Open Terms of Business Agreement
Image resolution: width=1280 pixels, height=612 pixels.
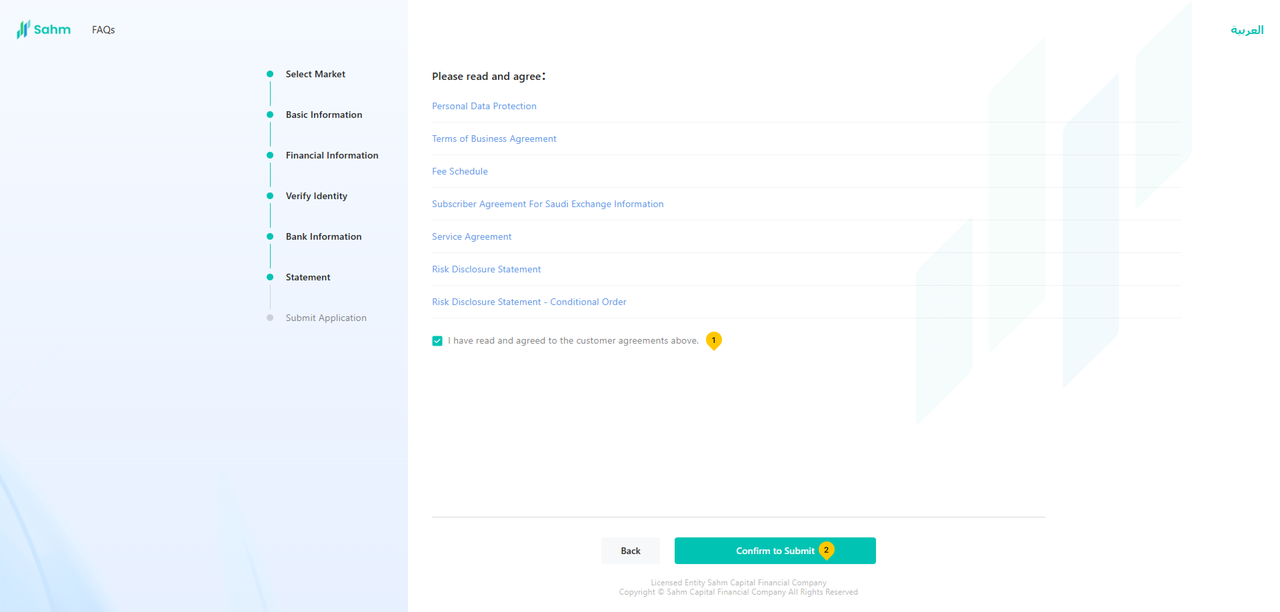click(494, 139)
